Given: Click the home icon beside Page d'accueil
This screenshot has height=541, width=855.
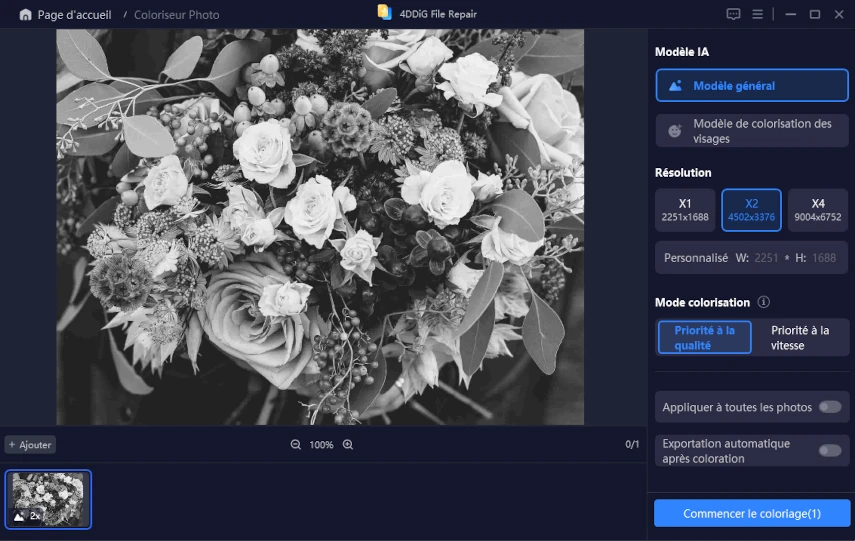Looking at the screenshot, I should tap(25, 15).
